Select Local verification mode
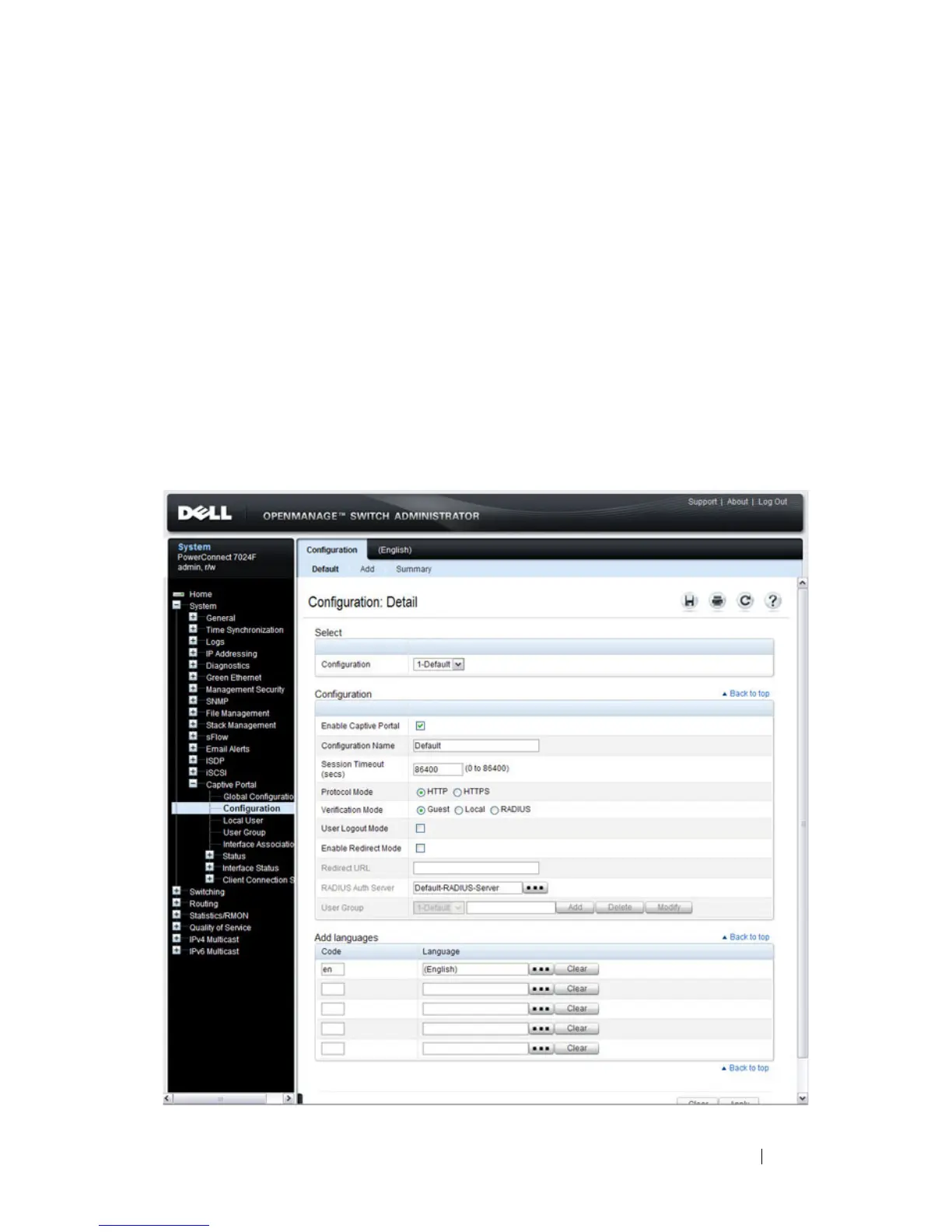This screenshot has height=1232, width=952. (459, 810)
